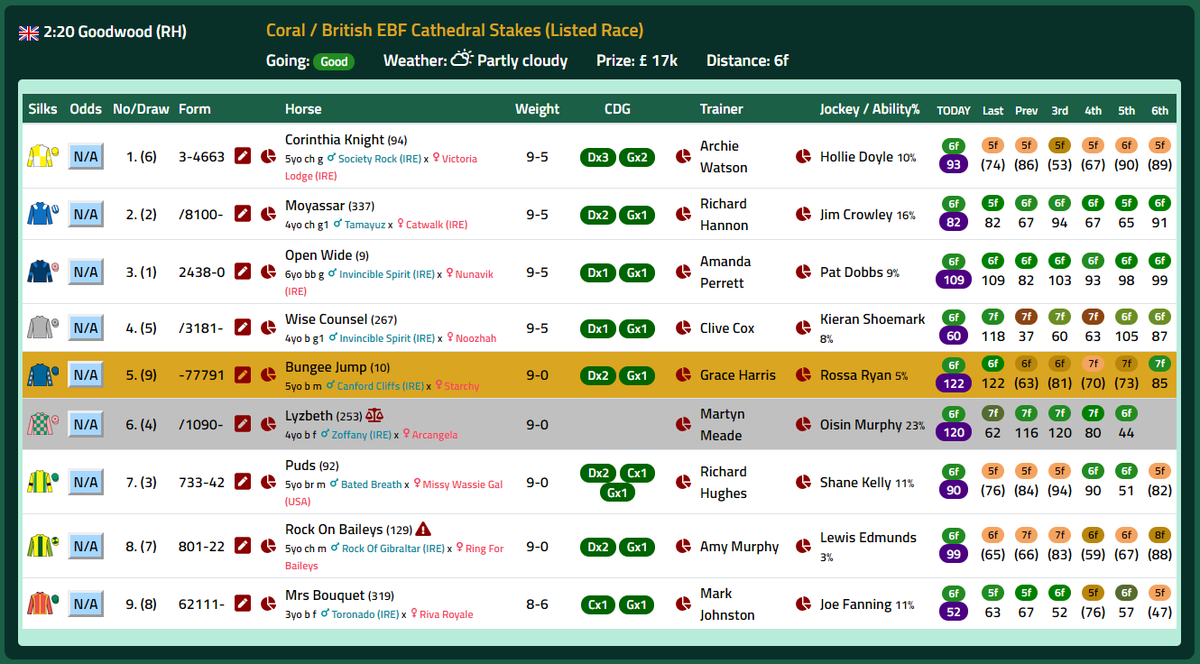Click the red edit icon for Moyassar
This screenshot has width=1200, height=664.
pos(242,214)
